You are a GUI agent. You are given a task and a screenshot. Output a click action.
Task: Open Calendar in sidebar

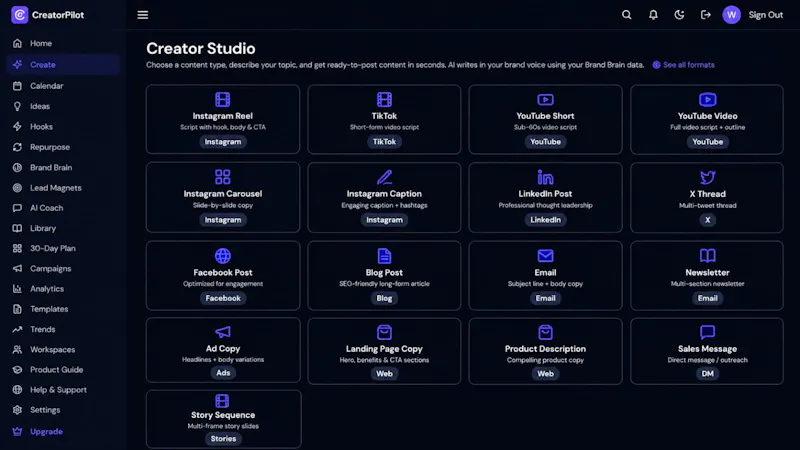63,86
